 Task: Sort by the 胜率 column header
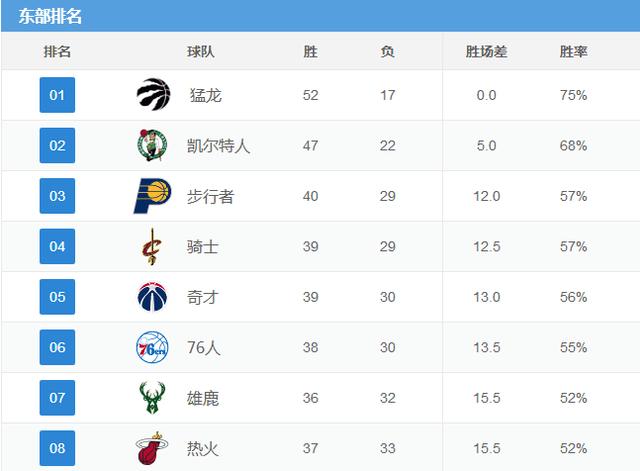coord(573,51)
